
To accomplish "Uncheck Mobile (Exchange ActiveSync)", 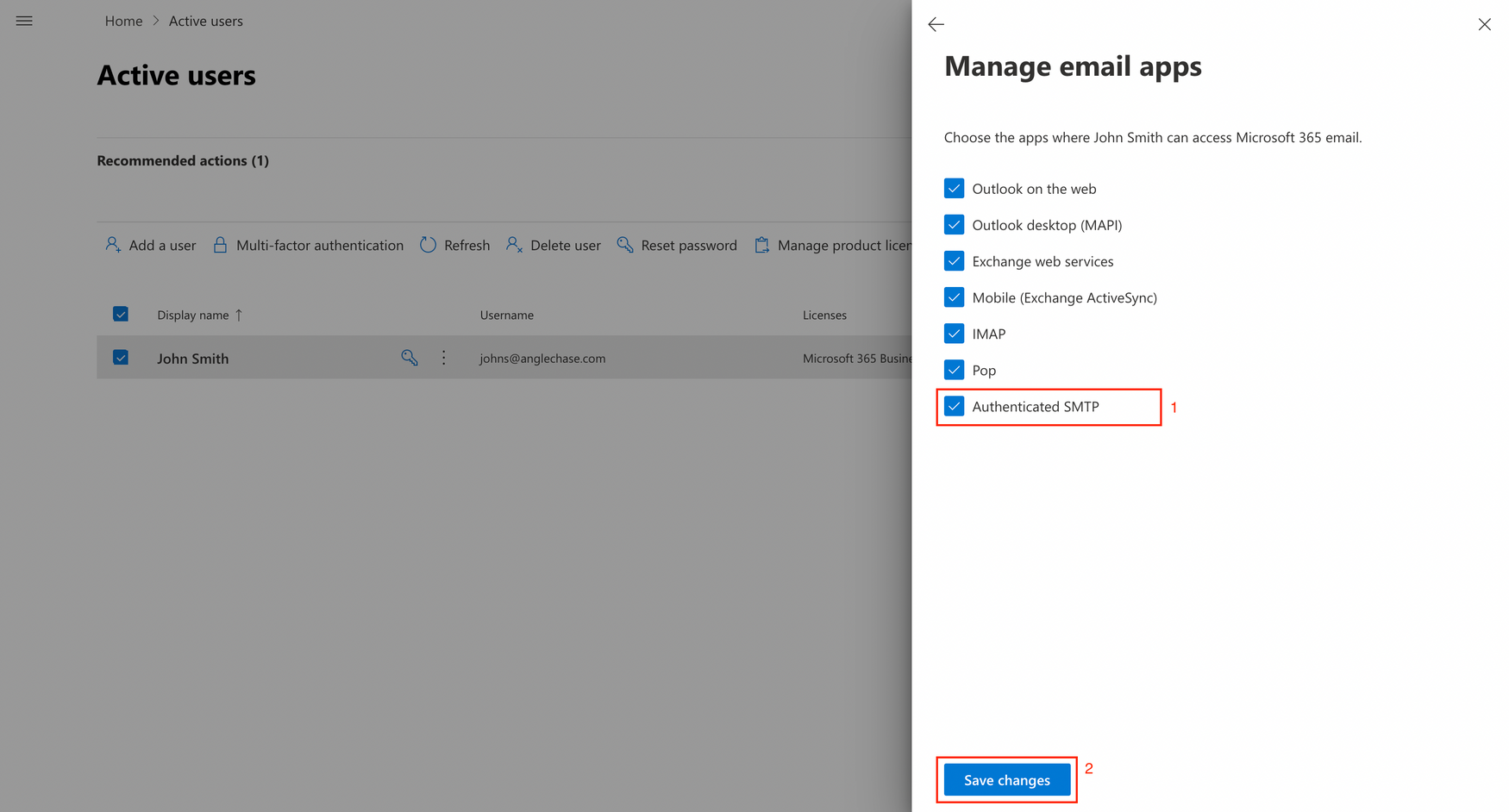I will click(x=954, y=297).
